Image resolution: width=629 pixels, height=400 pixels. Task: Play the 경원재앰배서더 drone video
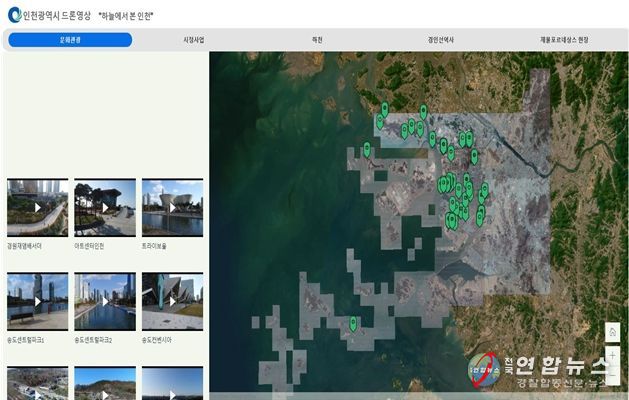click(x=38, y=207)
